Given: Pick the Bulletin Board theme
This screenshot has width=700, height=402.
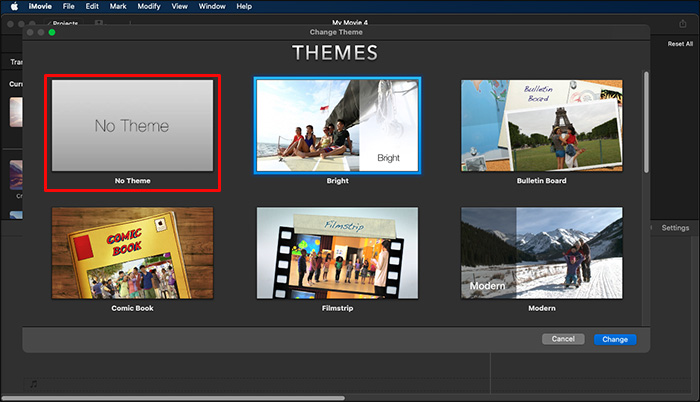Looking at the screenshot, I should coord(543,126).
